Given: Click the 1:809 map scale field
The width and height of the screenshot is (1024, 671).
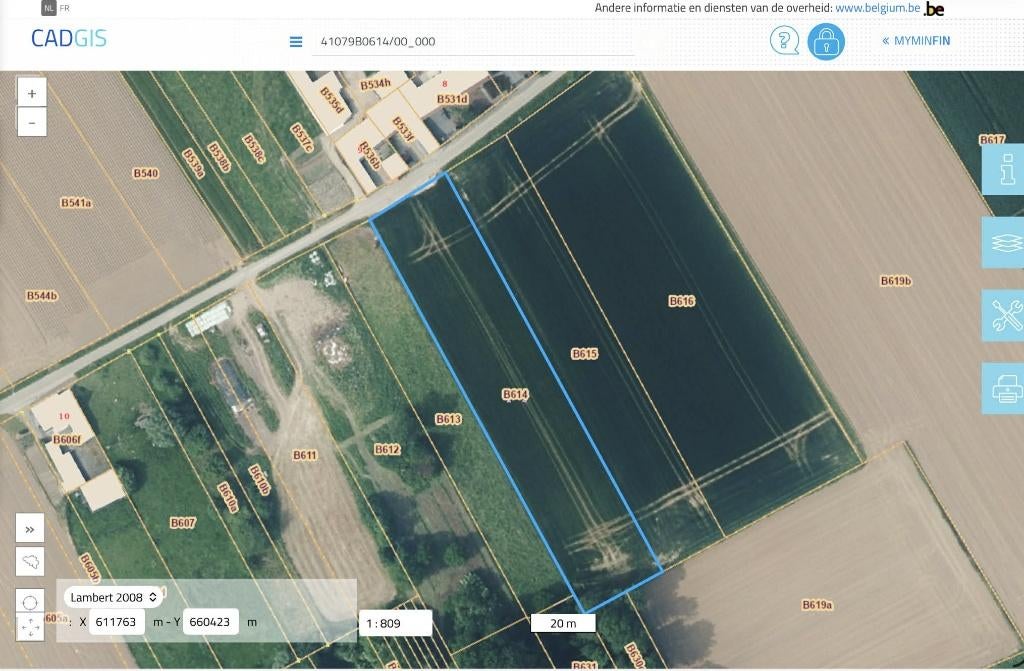Looking at the screenshot, I should point(395,623).
